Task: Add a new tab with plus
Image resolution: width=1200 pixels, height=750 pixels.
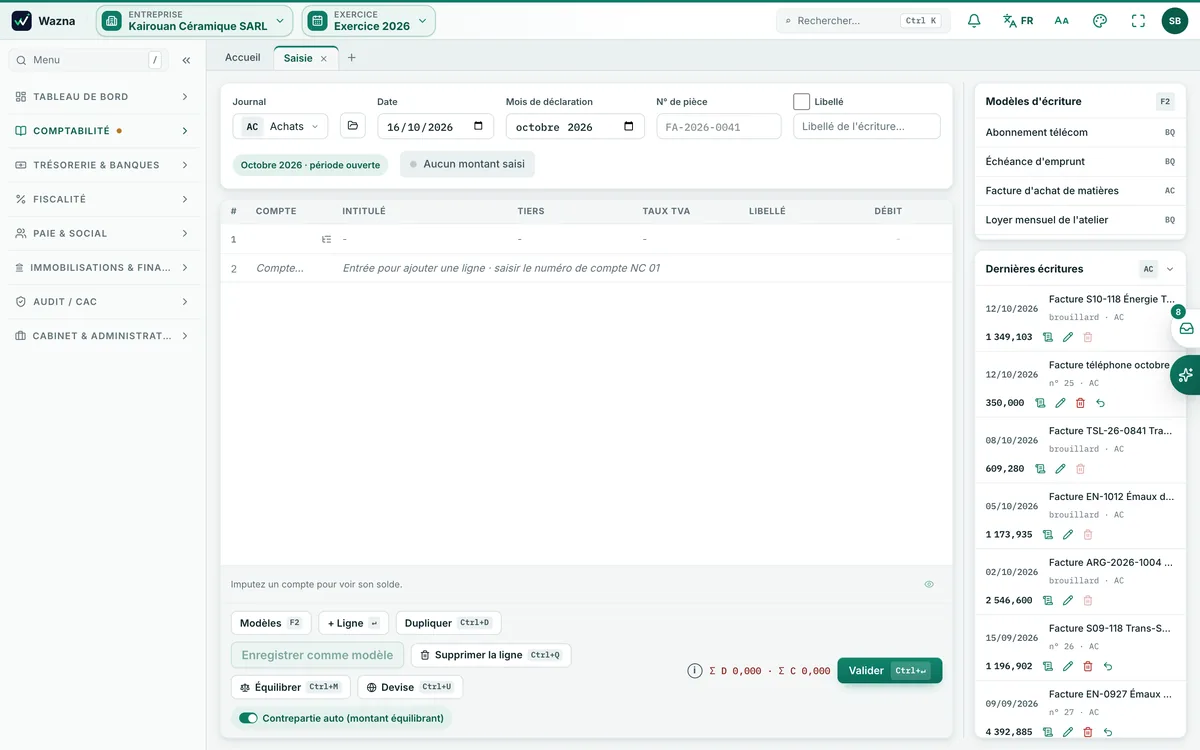Action: pyautogui.click(x=351, y=58)
